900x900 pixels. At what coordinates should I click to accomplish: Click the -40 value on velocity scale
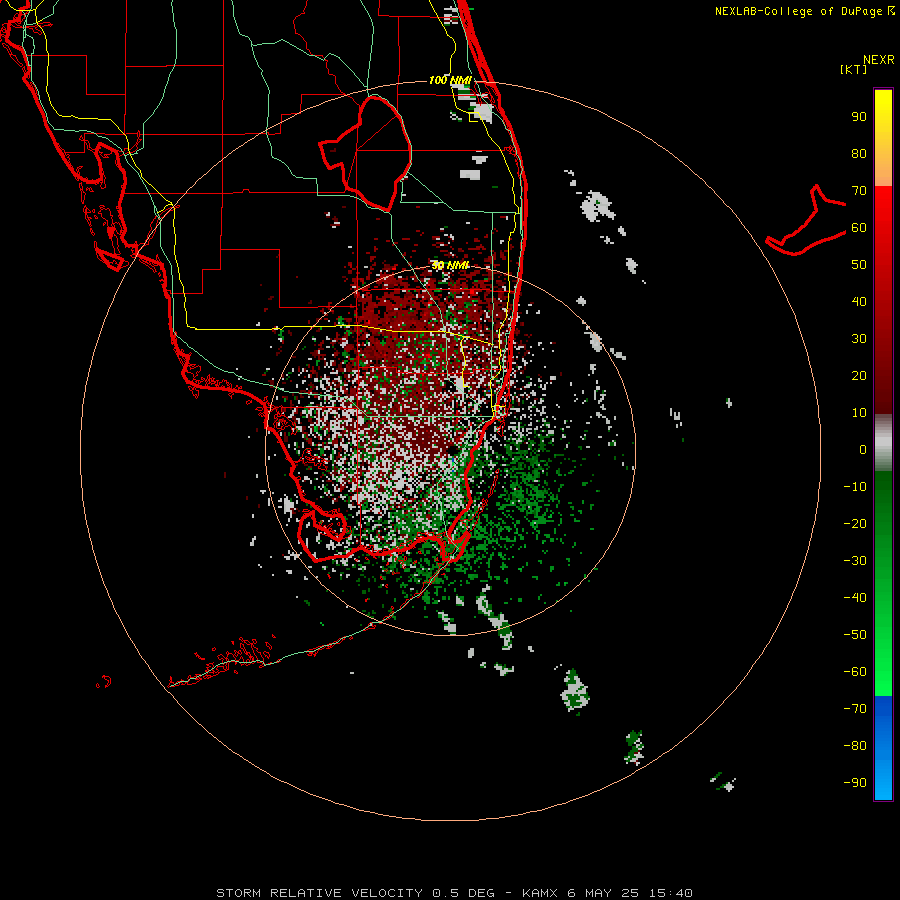(x=855, y=598)
